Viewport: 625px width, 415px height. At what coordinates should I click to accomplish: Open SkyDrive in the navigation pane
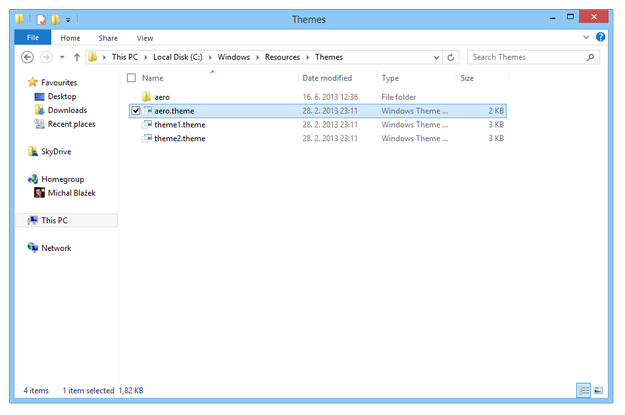coord(56,151)
